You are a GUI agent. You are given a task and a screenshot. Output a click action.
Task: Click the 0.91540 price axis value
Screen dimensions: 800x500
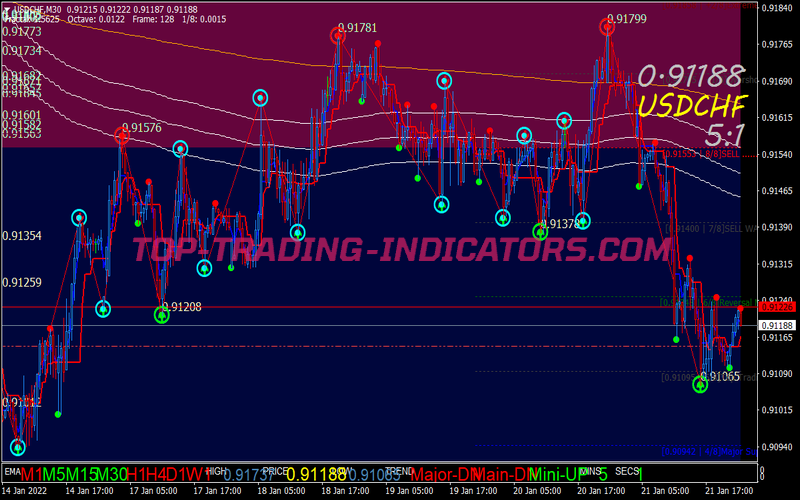[777, 154]
